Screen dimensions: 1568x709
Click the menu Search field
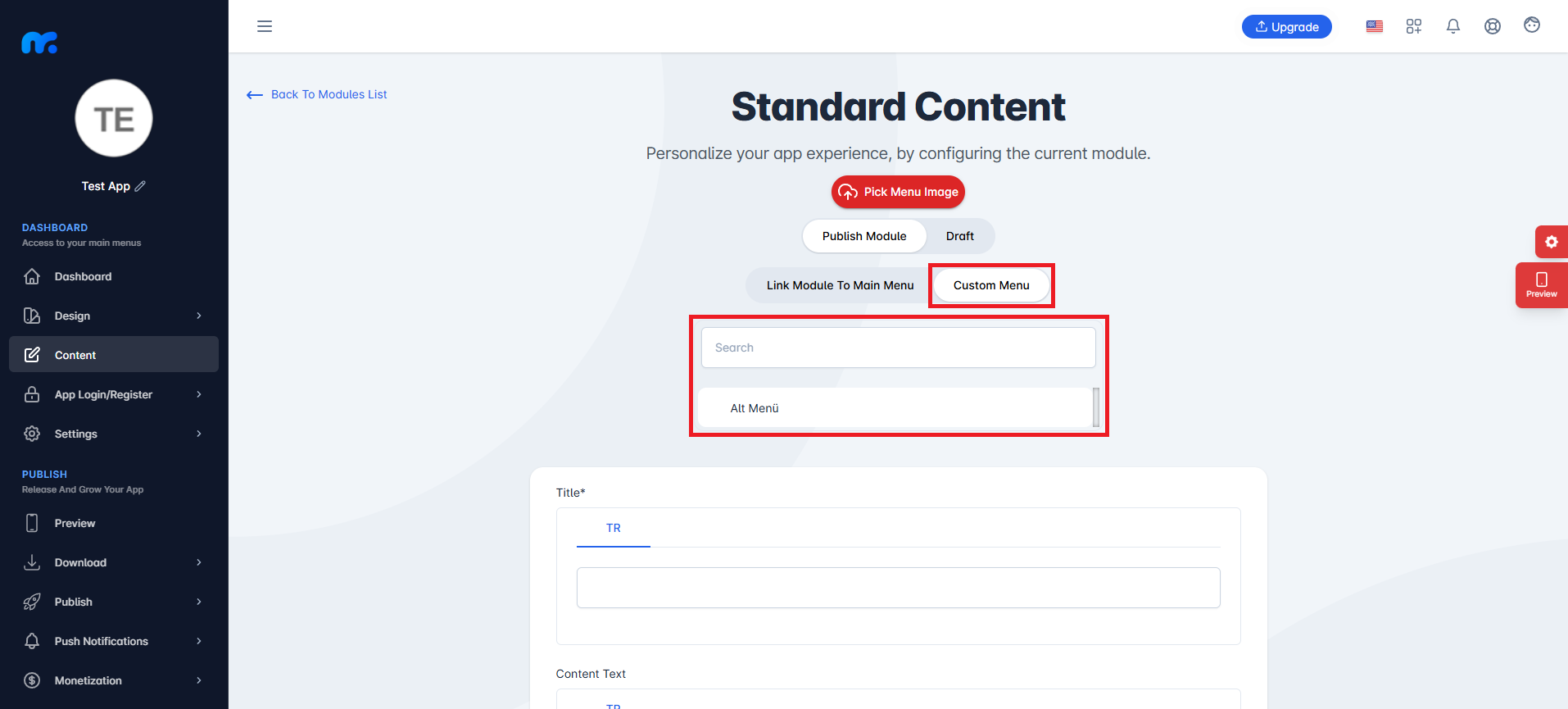click(x=898, y=348)
